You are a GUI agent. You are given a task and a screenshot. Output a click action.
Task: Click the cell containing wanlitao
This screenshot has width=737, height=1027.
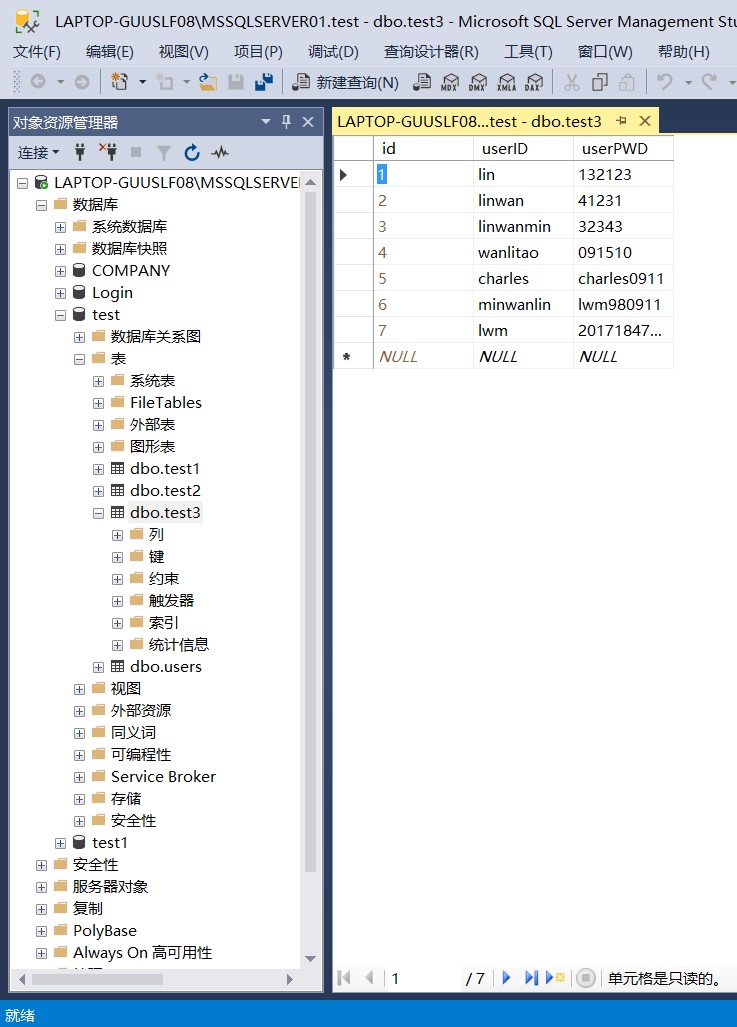pos(523,252)
